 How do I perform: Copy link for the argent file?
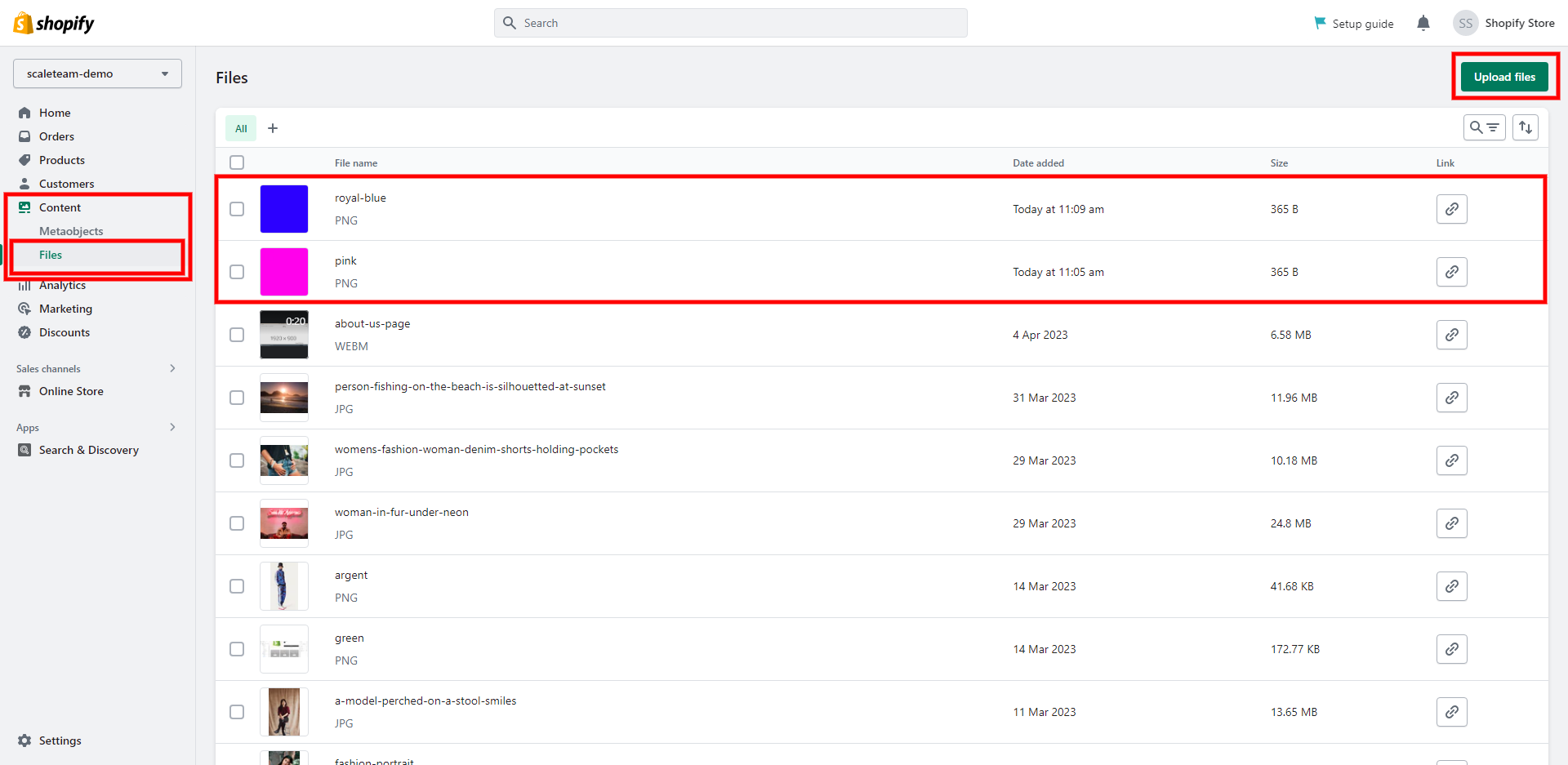pos(1451,586)
